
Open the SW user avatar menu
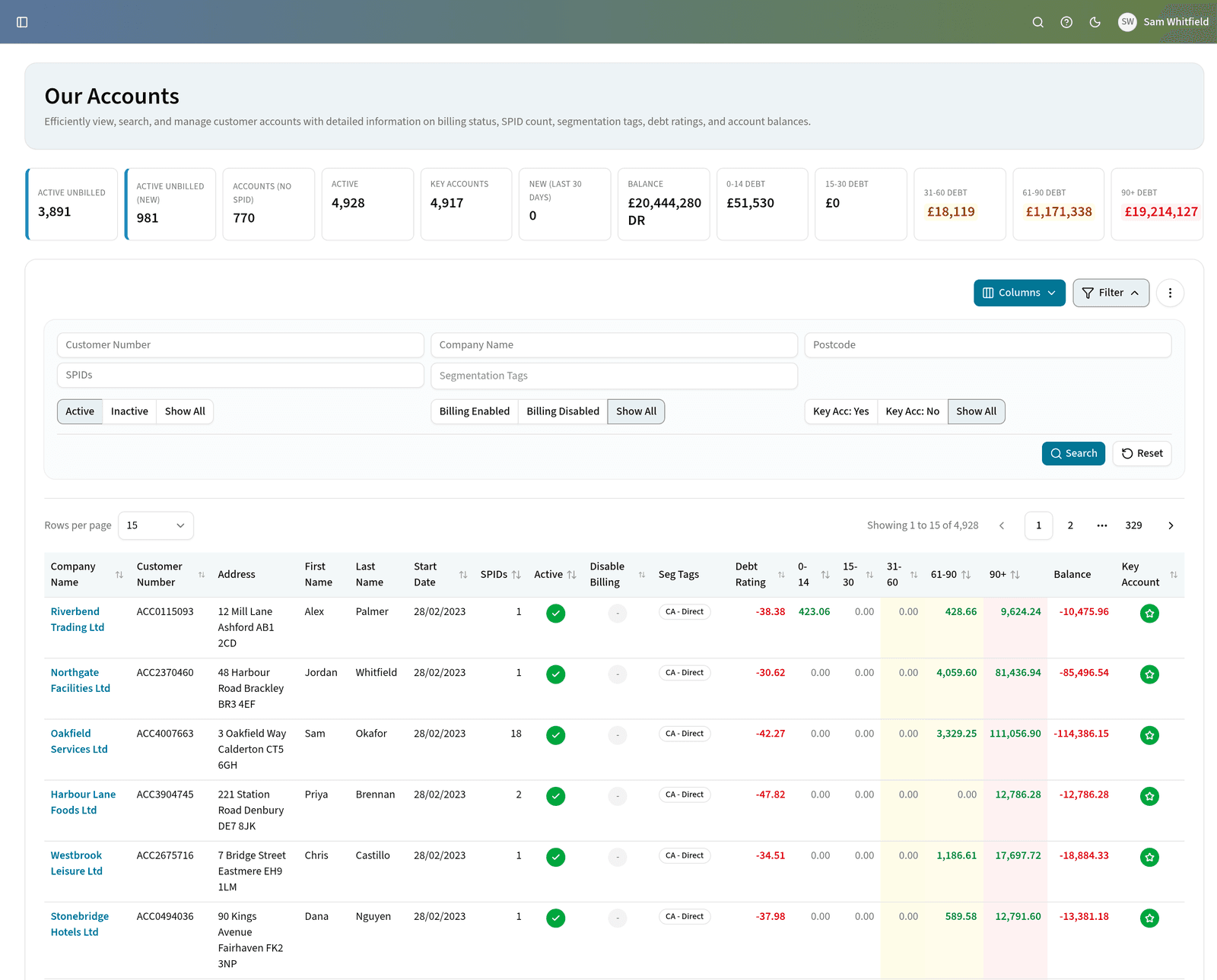[1127, 22]
